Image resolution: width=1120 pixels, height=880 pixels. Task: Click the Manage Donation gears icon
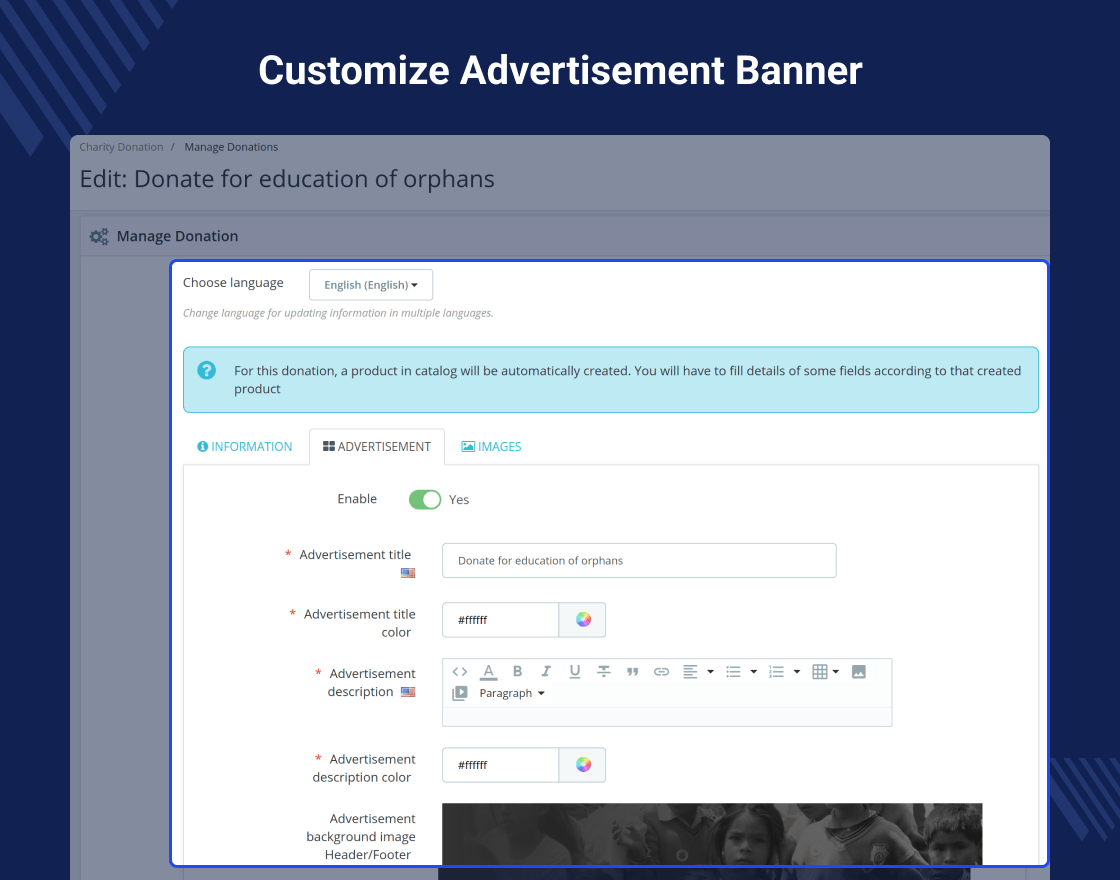tap(99, 236)
